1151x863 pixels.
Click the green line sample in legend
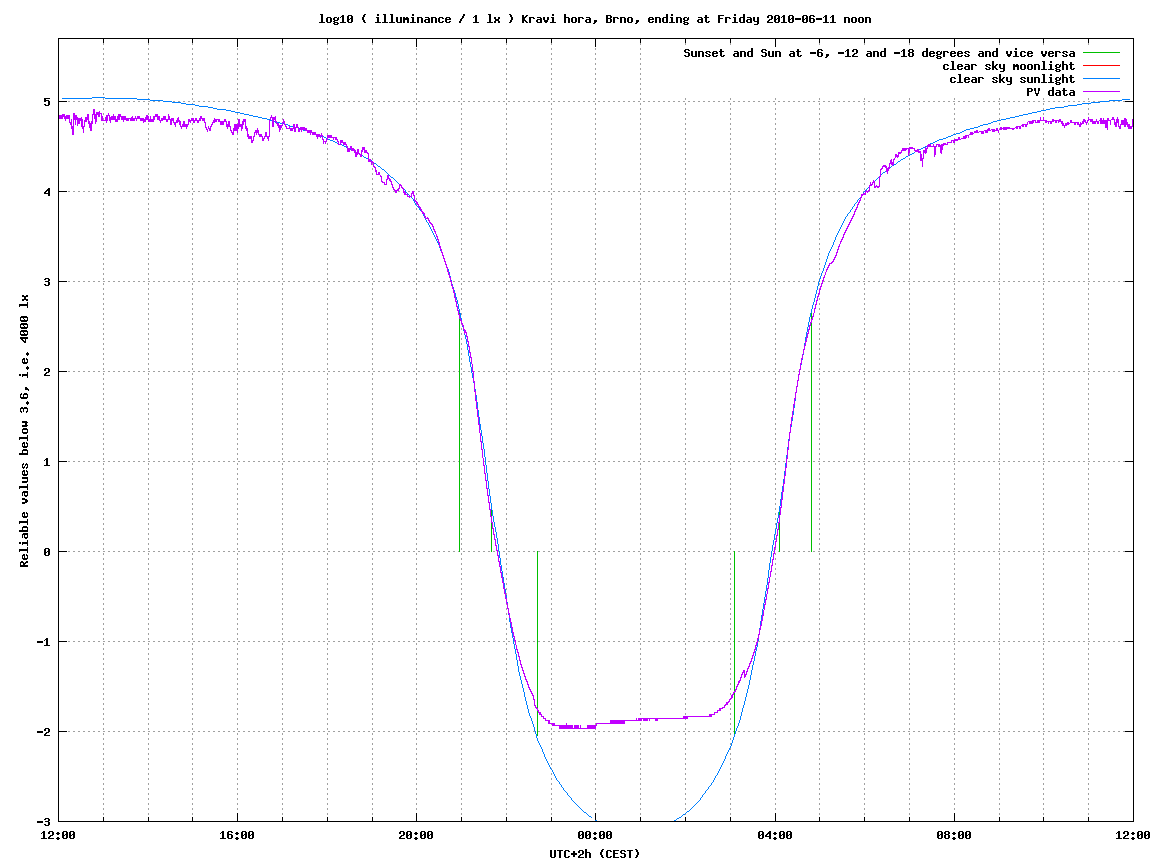pos(1102,53)
